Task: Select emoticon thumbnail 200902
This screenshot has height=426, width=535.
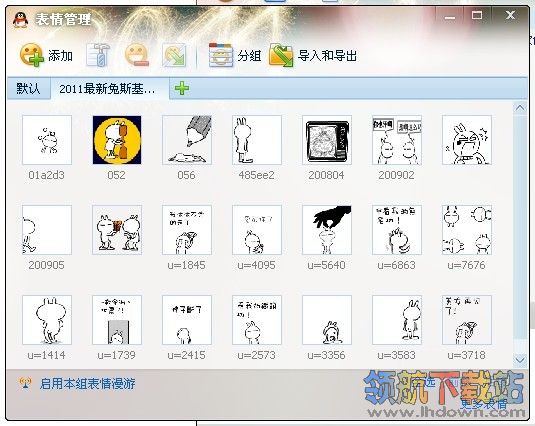Action: tap(397, 140)
